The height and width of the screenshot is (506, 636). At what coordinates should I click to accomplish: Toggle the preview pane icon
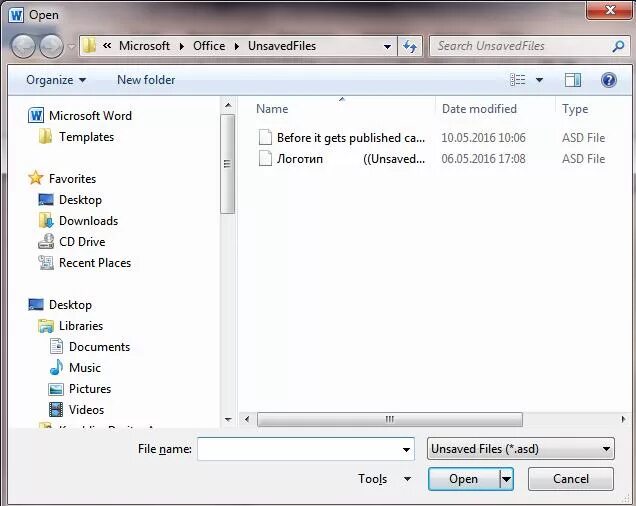pyautogui.click(x=573, y=80)
